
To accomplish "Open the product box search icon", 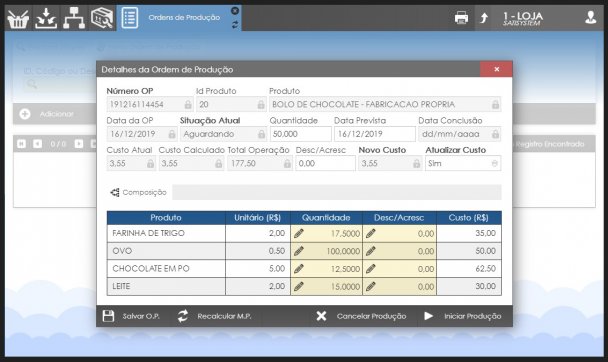I will [102, 18].
